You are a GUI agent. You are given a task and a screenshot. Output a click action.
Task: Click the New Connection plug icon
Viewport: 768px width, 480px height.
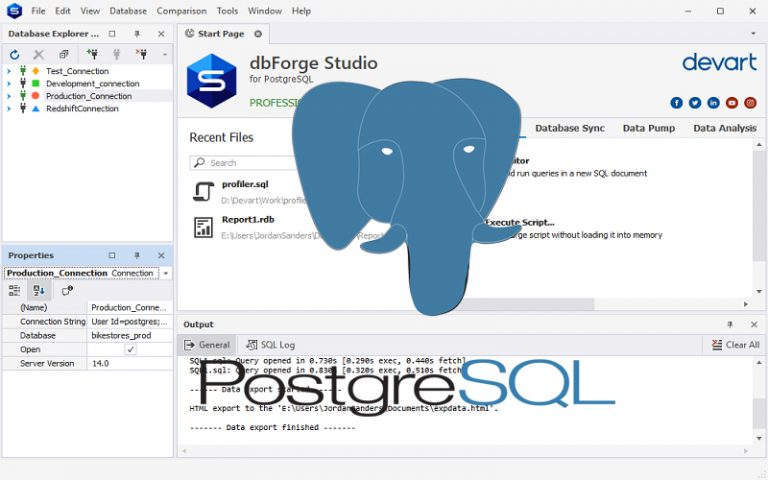92,54
